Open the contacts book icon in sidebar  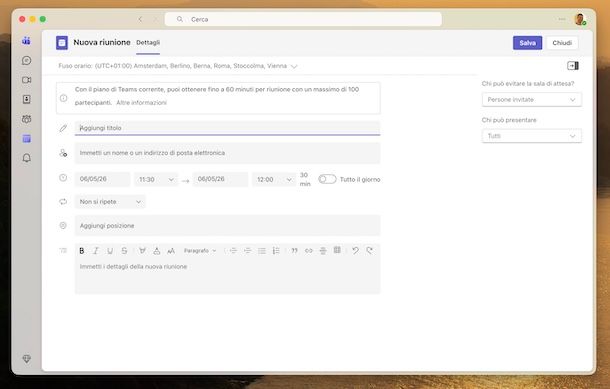(26, 99)
